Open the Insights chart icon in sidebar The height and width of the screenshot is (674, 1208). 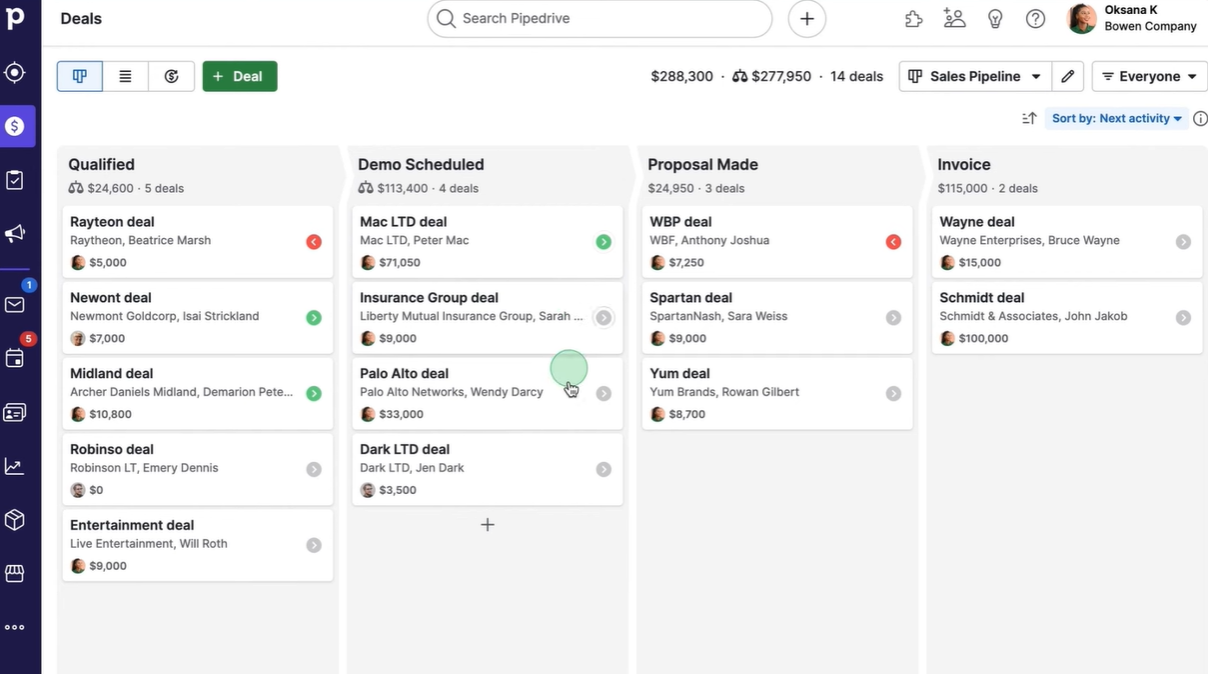pyautogui.click(x=14, y=465)
